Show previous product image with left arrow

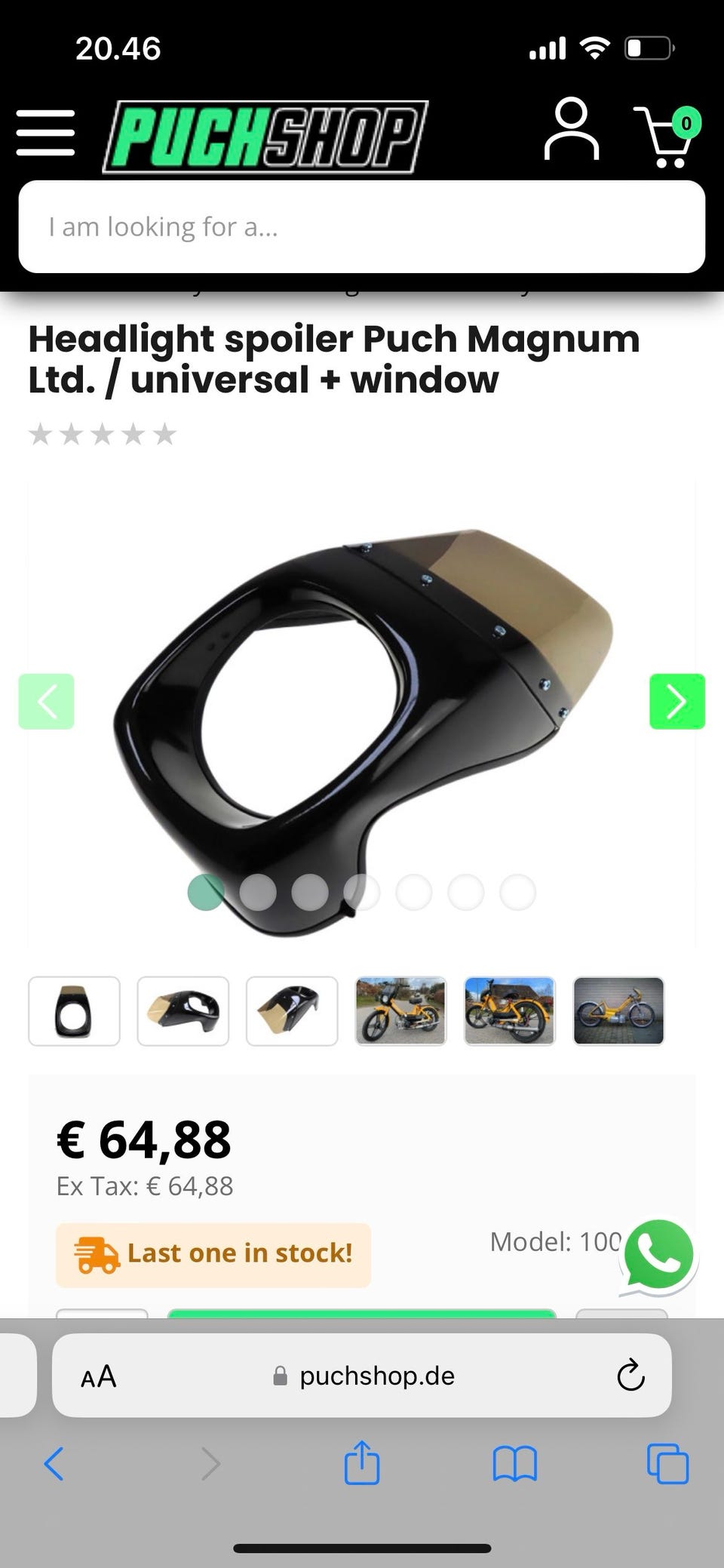pyautogui.click(x=46, y=701)
